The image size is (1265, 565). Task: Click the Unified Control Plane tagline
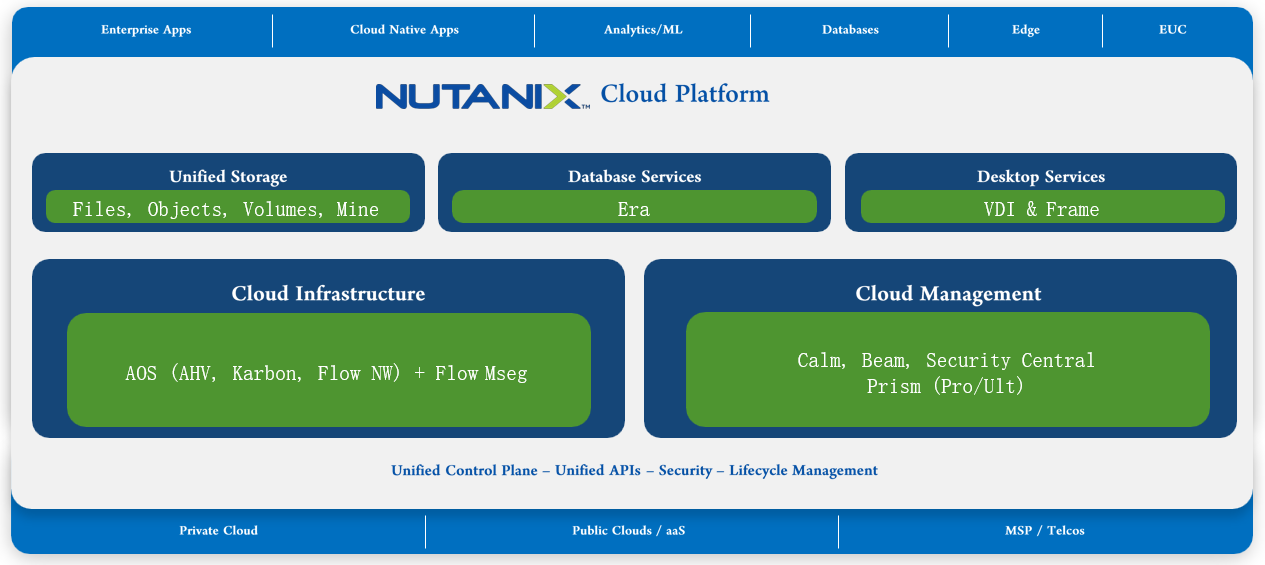(634, 470)
